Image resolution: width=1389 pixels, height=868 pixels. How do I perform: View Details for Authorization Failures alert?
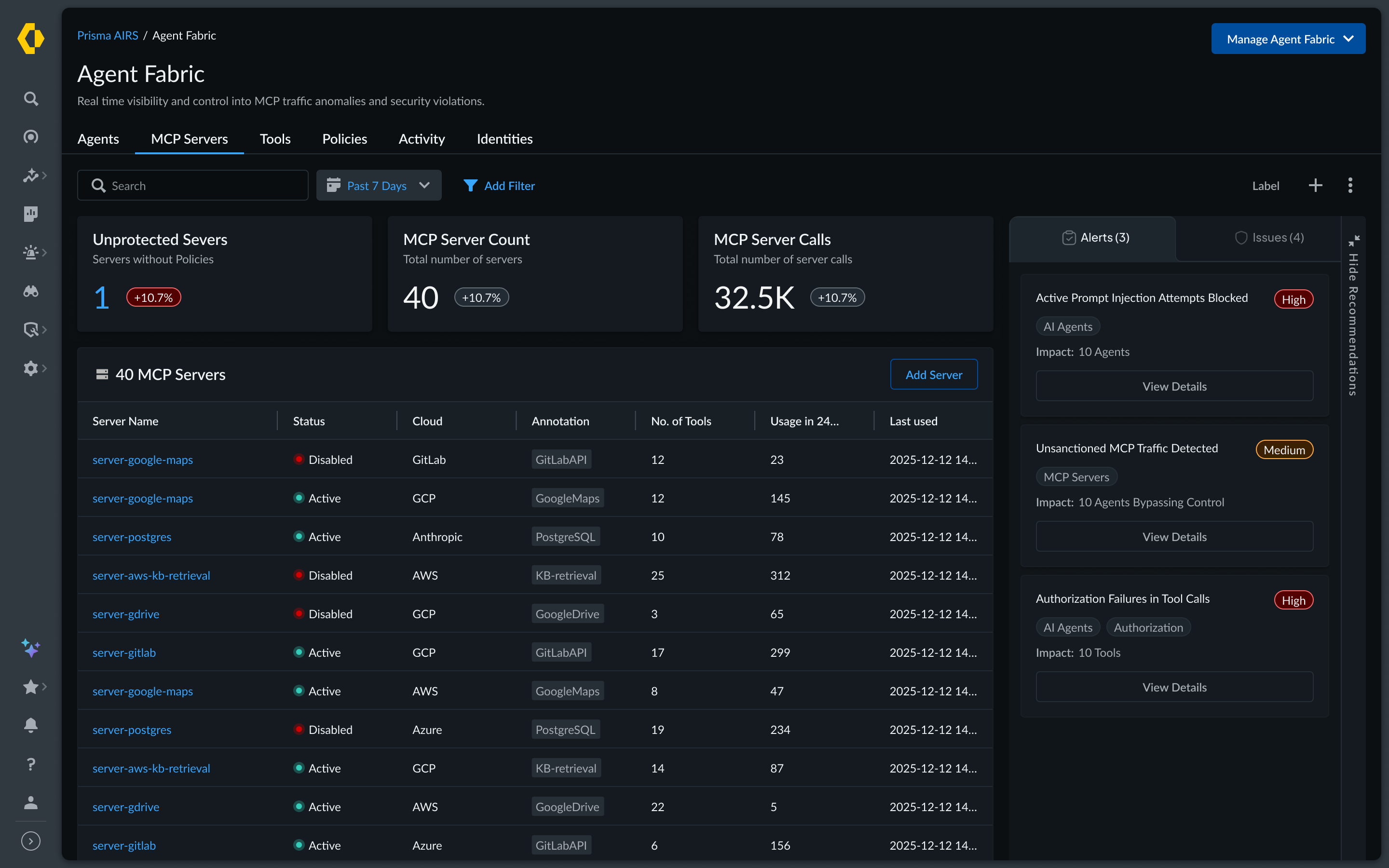pyautogui.click(x=1174, y=687)
